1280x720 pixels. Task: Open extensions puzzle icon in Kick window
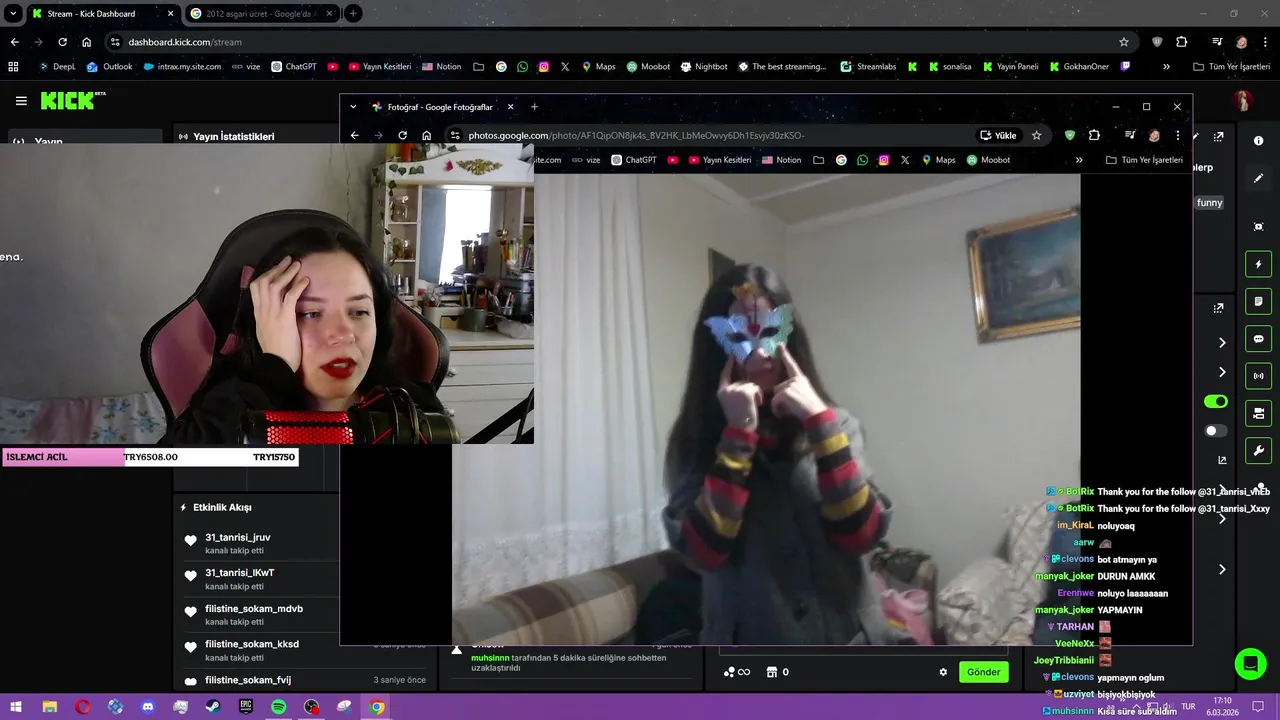click(1182, 42)
